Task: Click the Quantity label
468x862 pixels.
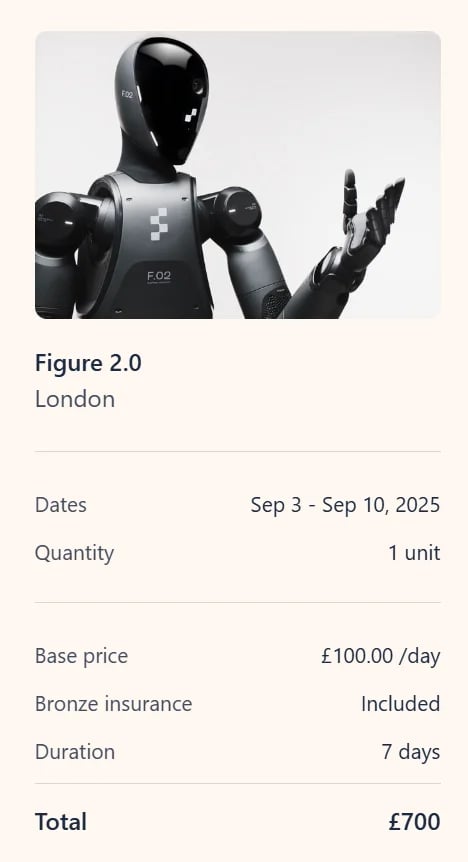Action: pos(74,553)
